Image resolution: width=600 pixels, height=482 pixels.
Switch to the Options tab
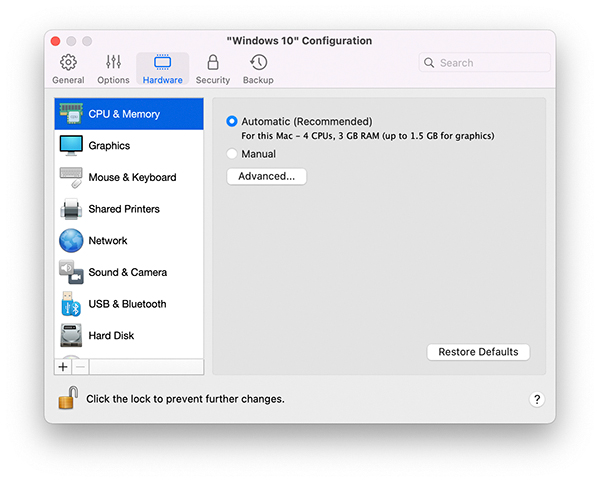pyautogui.click(x=113, y=69)
